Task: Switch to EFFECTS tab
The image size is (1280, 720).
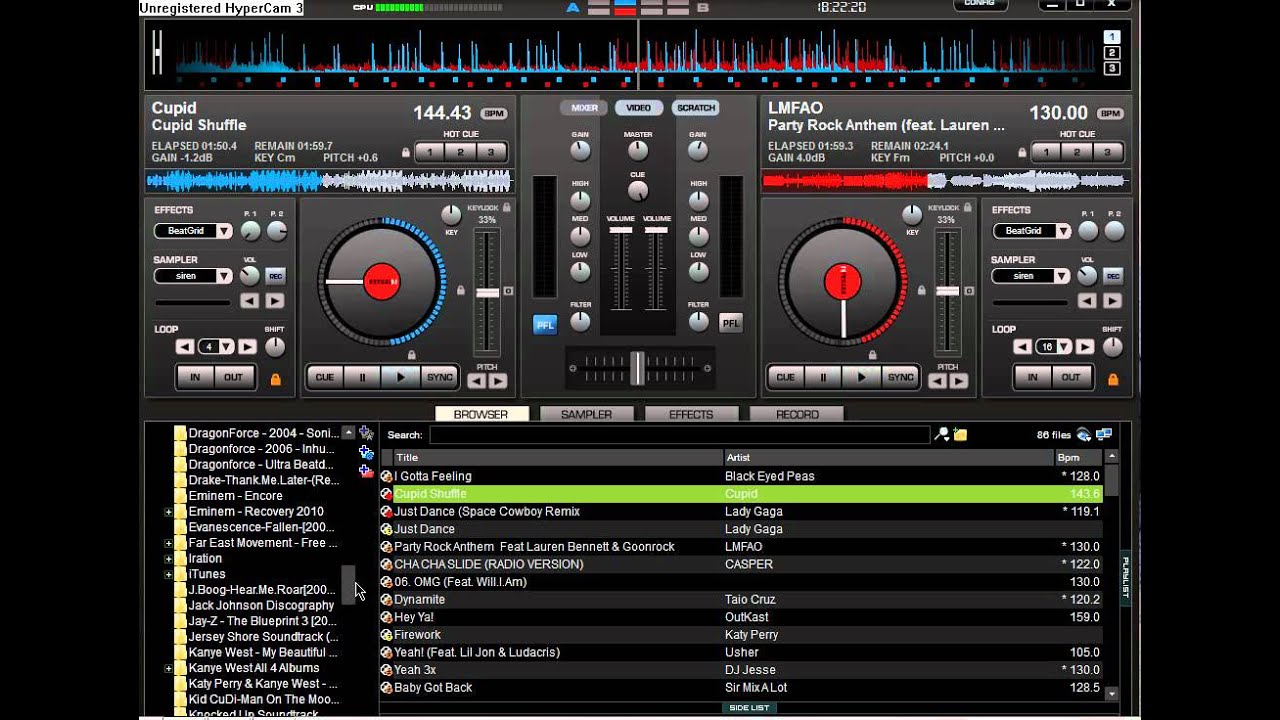Action: (691, 414)
